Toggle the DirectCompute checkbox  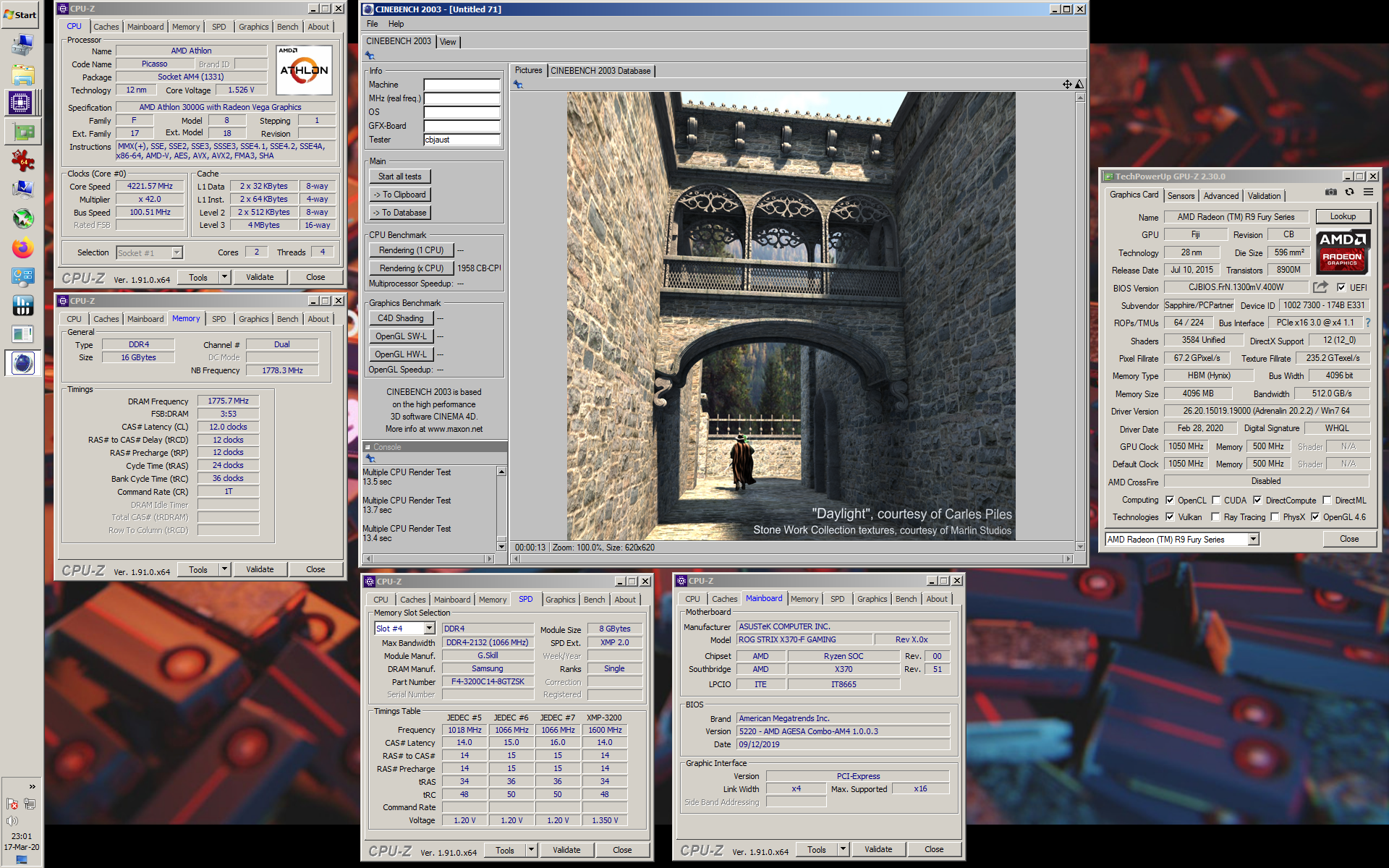(x=1257, y=500)
